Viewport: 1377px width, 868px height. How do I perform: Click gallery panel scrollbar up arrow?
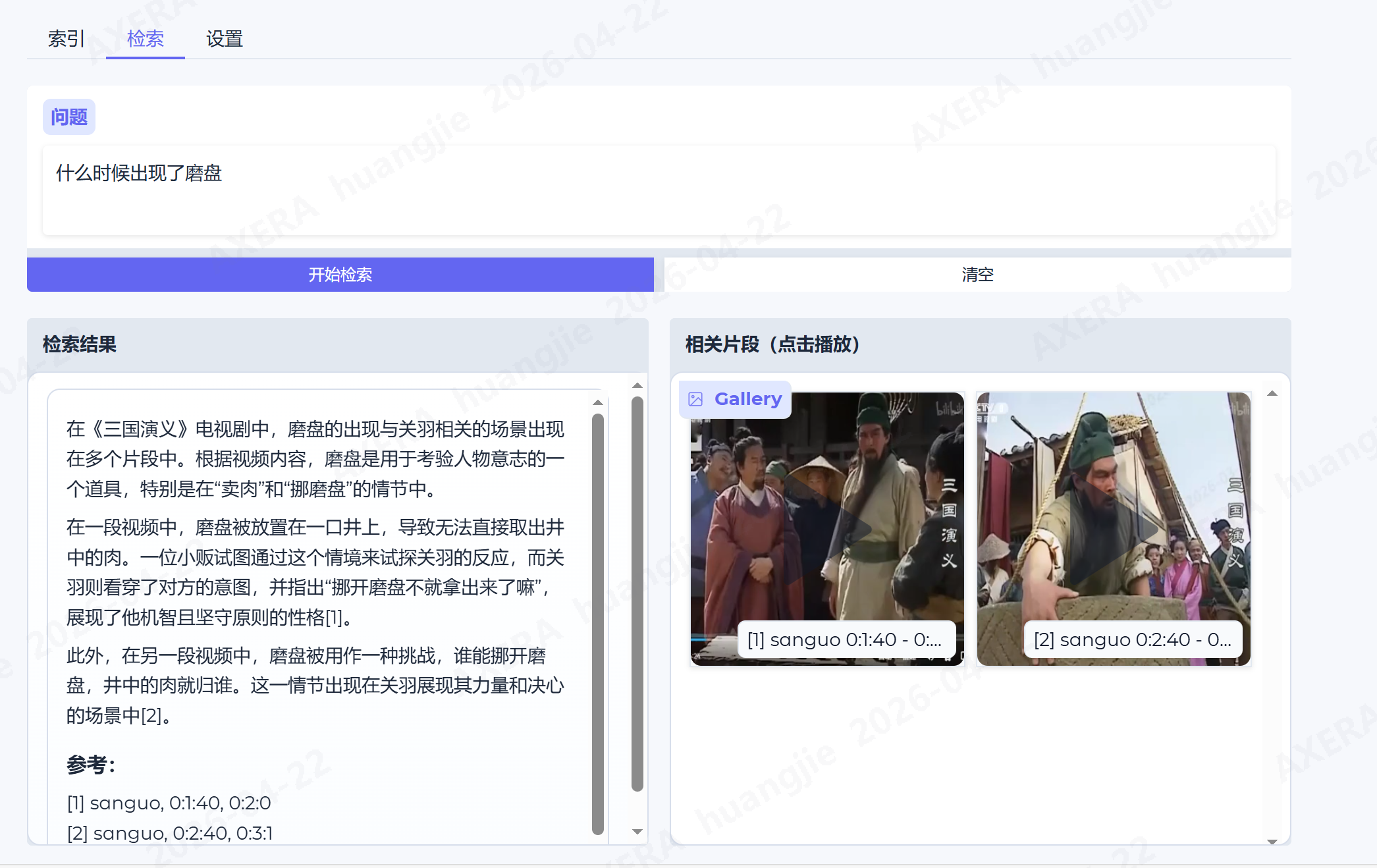point(1272,393)
